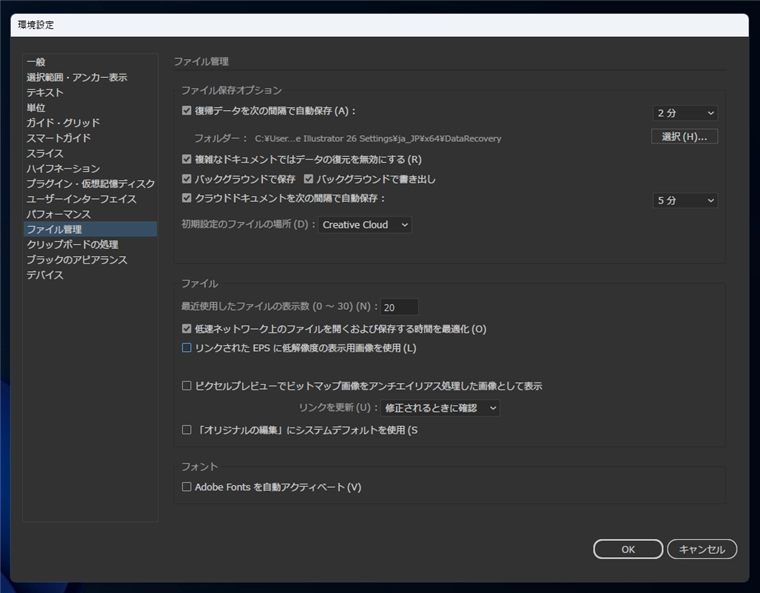Disable クラウドドキュメントを次の間隔で自動保存

pos(187,198)
